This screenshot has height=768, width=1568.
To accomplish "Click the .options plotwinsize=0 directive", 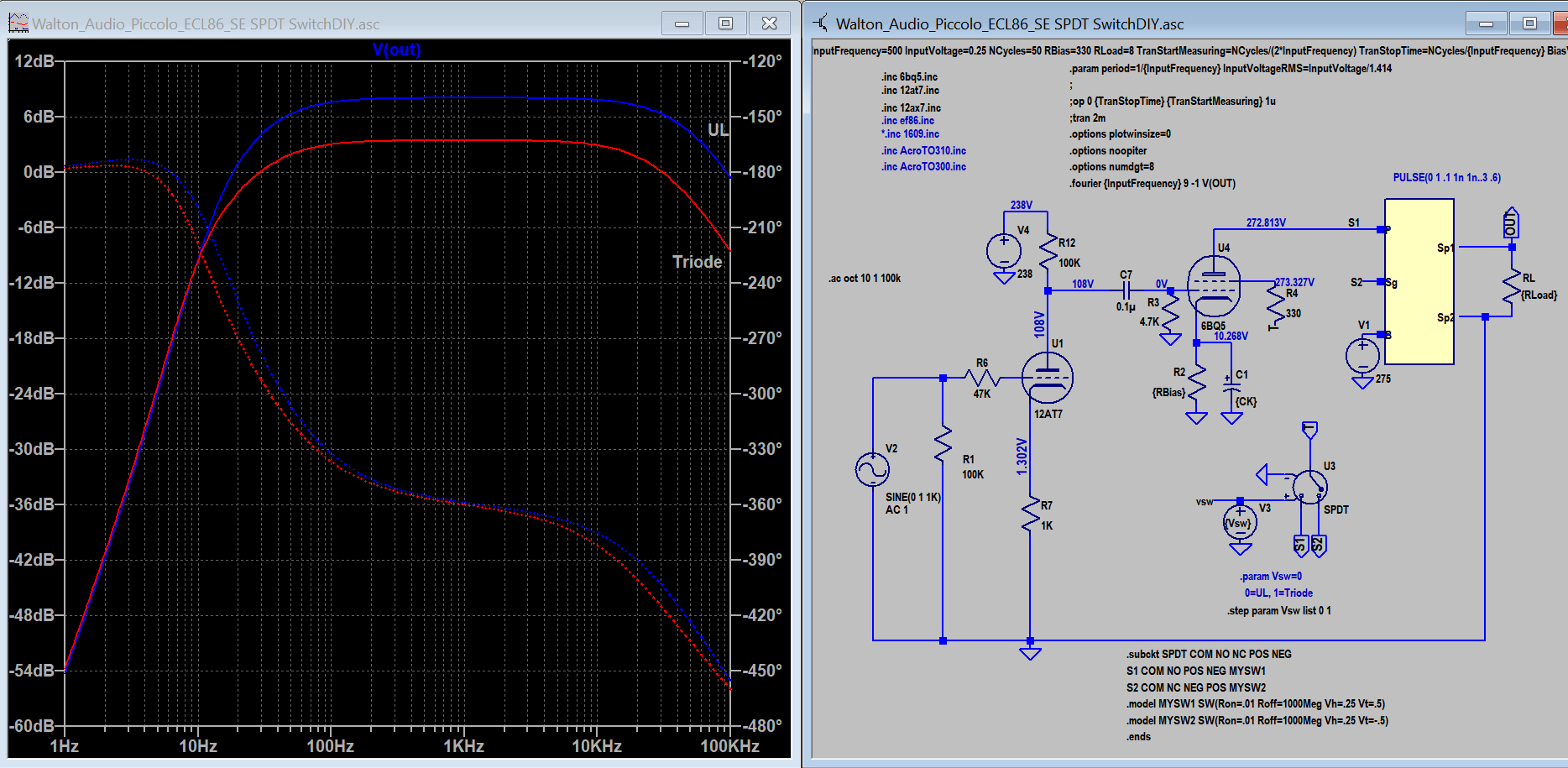I will [1120, 134].
